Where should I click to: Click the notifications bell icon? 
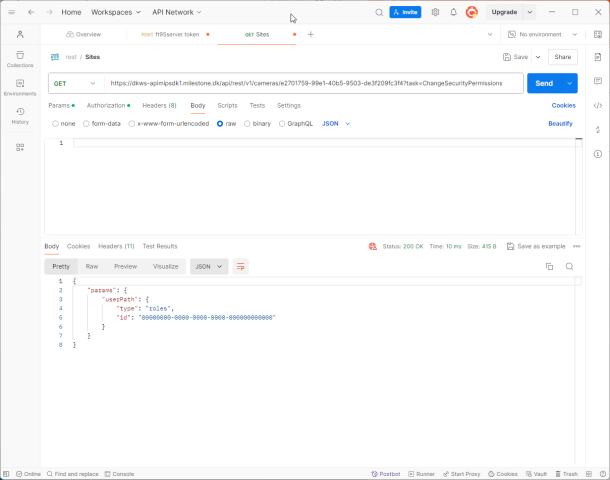point(453,12)
